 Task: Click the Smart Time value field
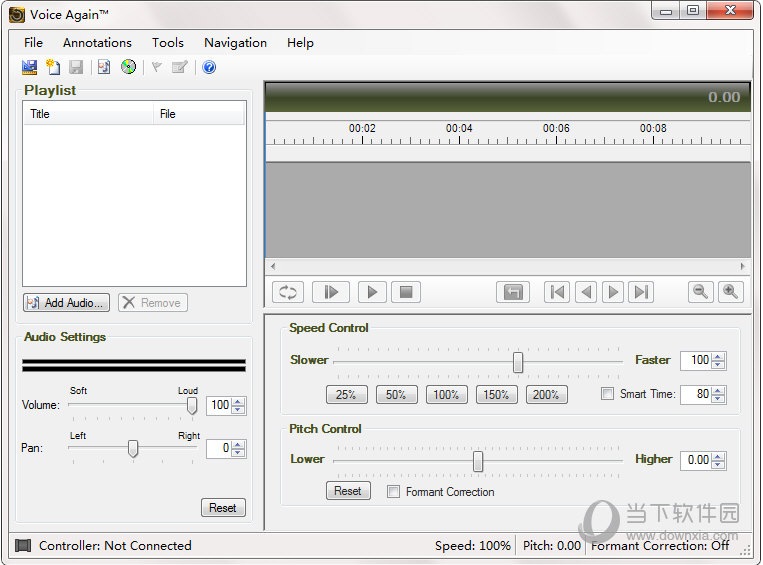(697, 394)
